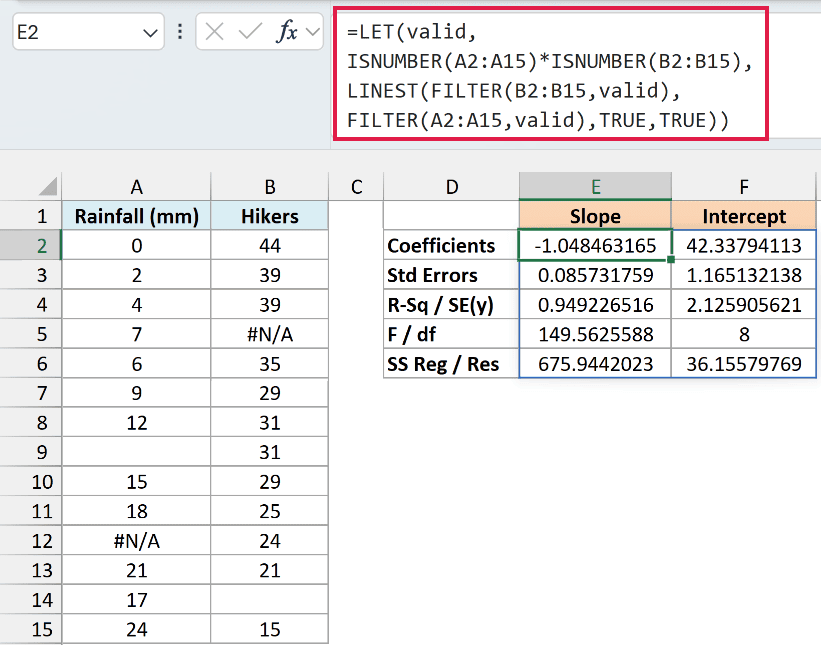Select Rainfall value 24 in row 15
The height and width of the screenshot is (645, 821).
(136, 629)
